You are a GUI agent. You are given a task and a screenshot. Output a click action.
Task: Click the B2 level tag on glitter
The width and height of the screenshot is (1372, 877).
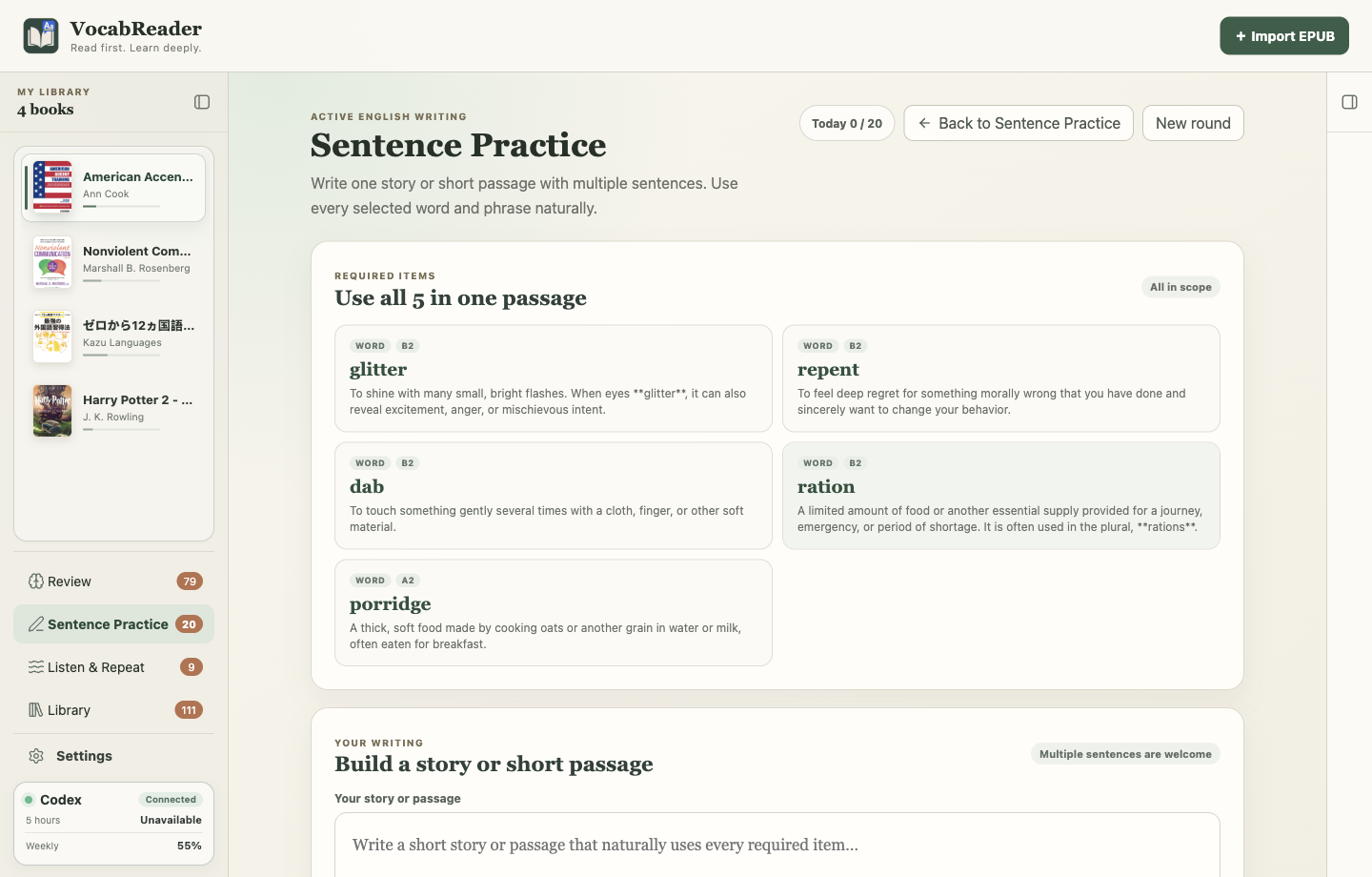tap(408, 346)
